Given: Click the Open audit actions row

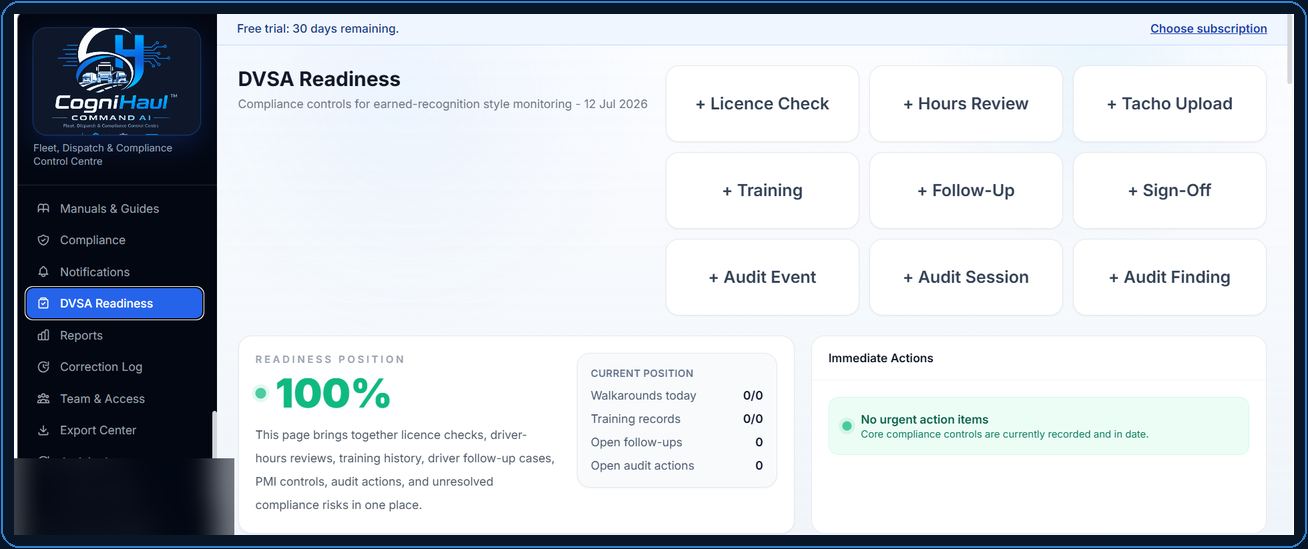Looking at the screenshot, I should pyautogui.click(x=677, y=466).
